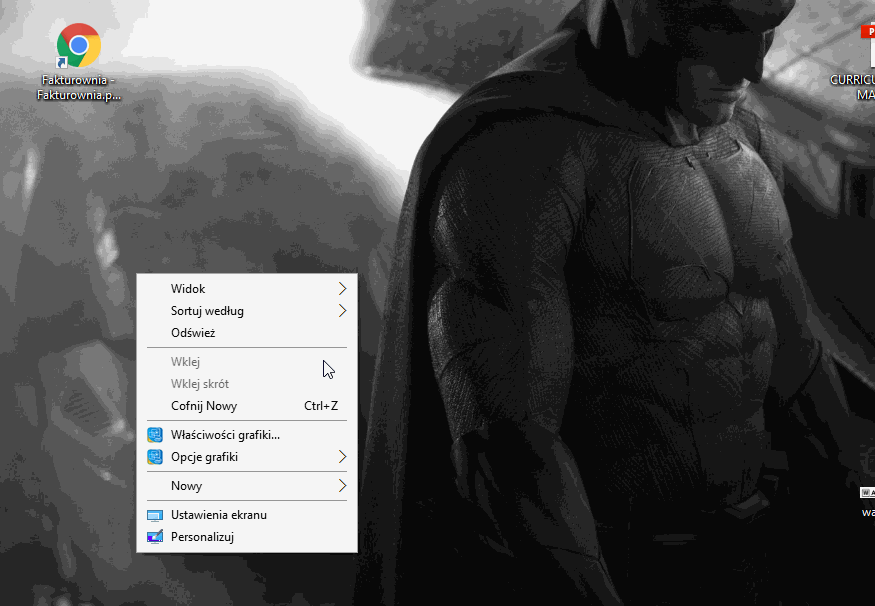This screenshot has height=606, width=875.
Task: Select Właściwości grafiki from the menu
Action: (224, 434)
